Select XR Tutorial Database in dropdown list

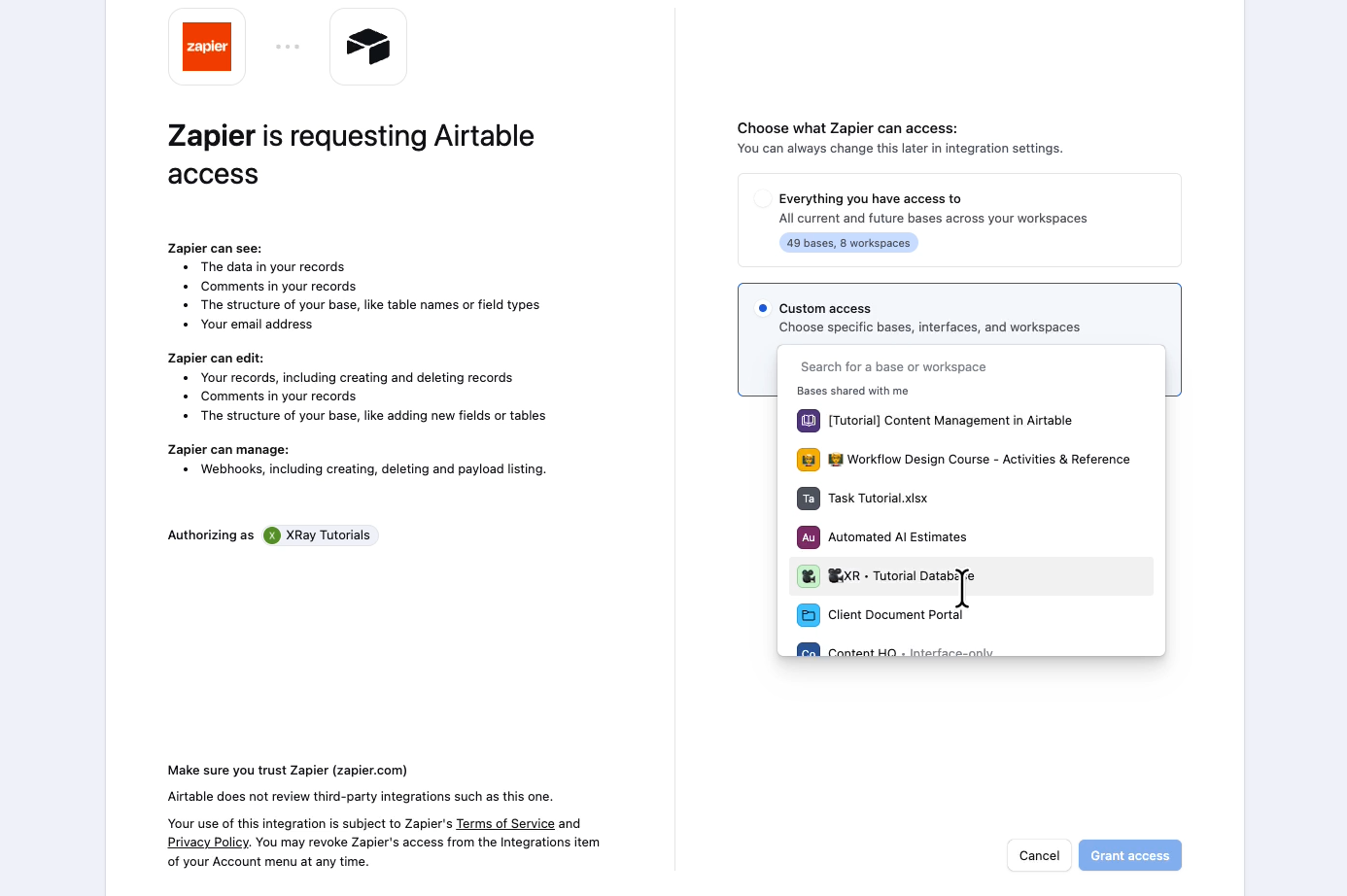[x=971, y=576]
